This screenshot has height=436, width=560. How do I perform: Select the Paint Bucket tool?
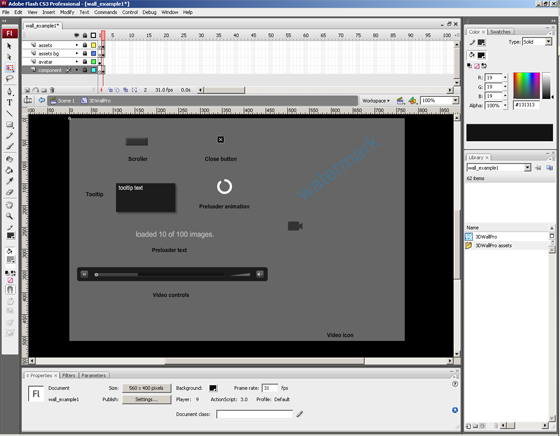10,170
